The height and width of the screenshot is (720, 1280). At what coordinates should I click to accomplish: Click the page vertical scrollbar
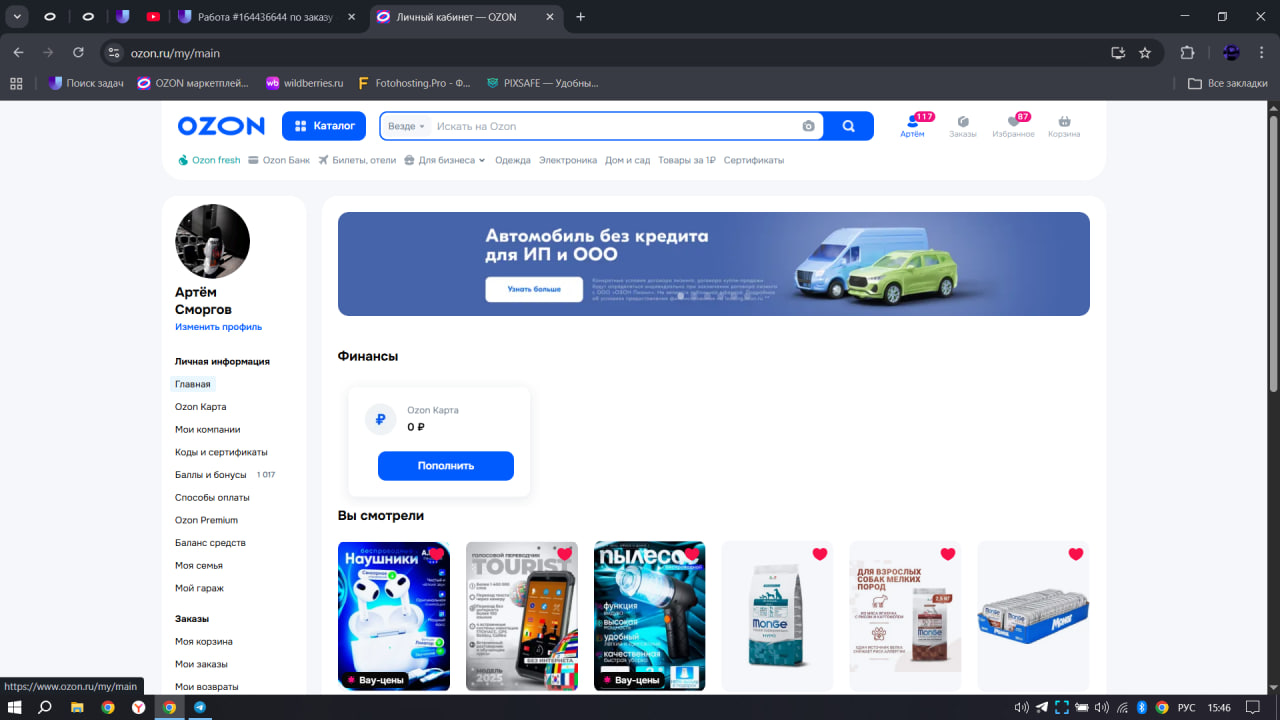pos(1273,253)
